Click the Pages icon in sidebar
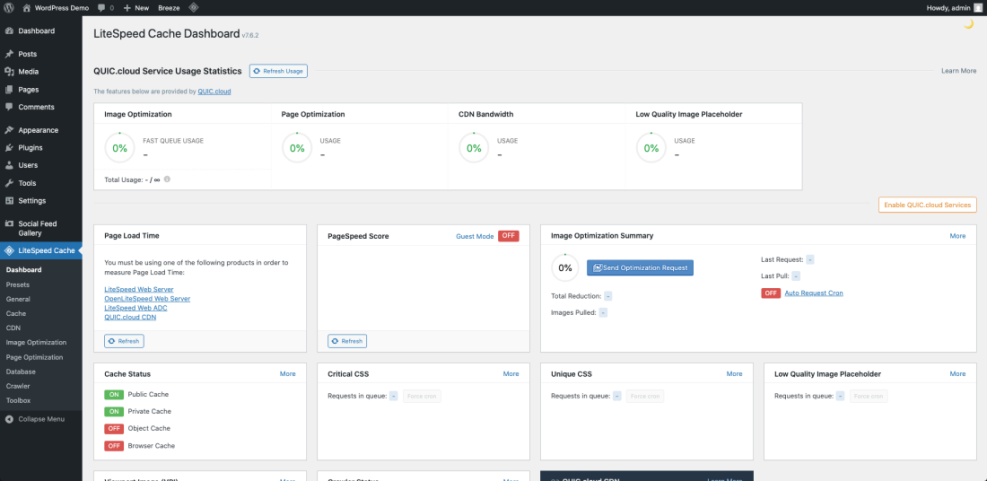 (x=9, y=89)
